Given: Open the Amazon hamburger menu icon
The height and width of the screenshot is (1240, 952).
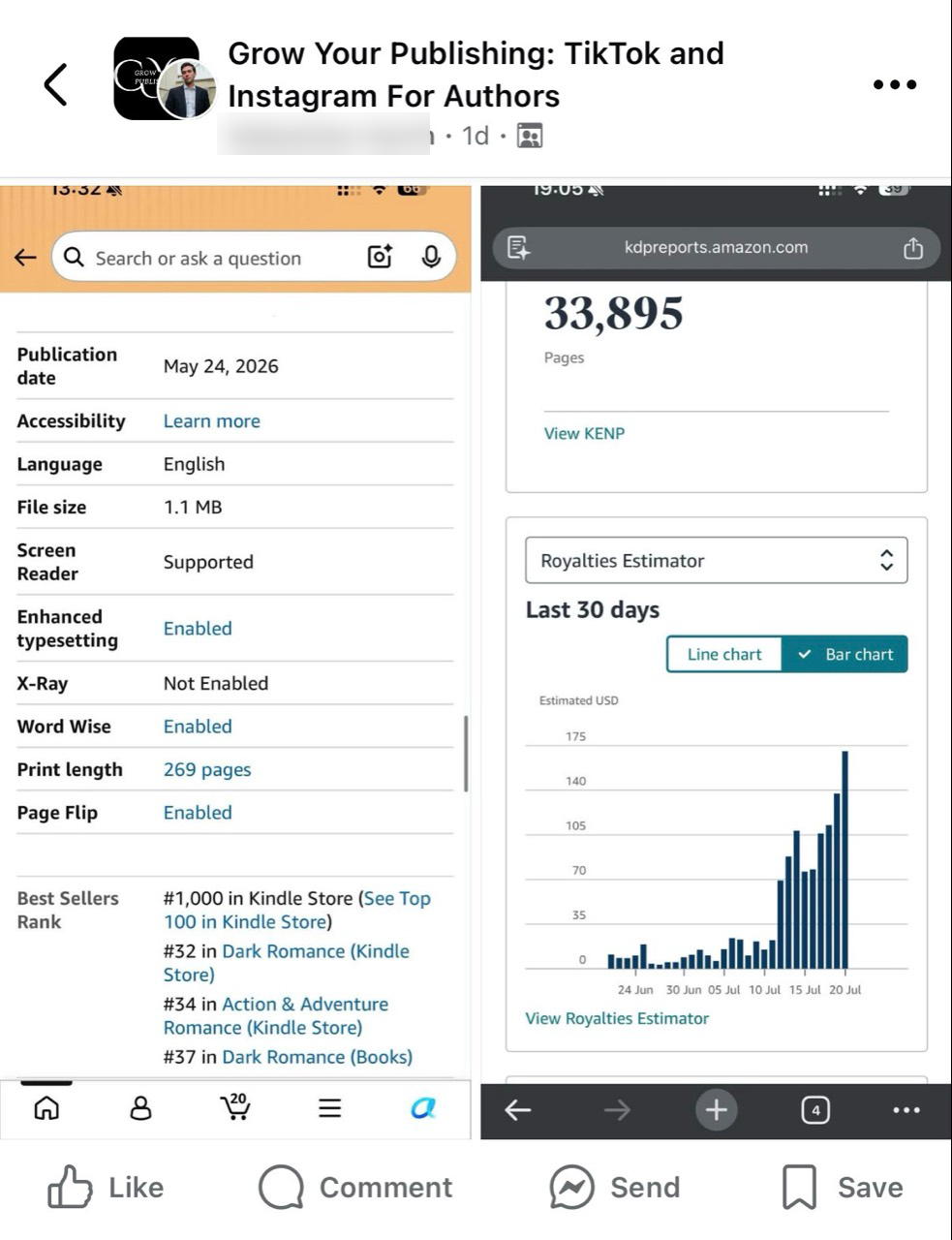Looking at the screenshot, I should (x=330, y=1108).
